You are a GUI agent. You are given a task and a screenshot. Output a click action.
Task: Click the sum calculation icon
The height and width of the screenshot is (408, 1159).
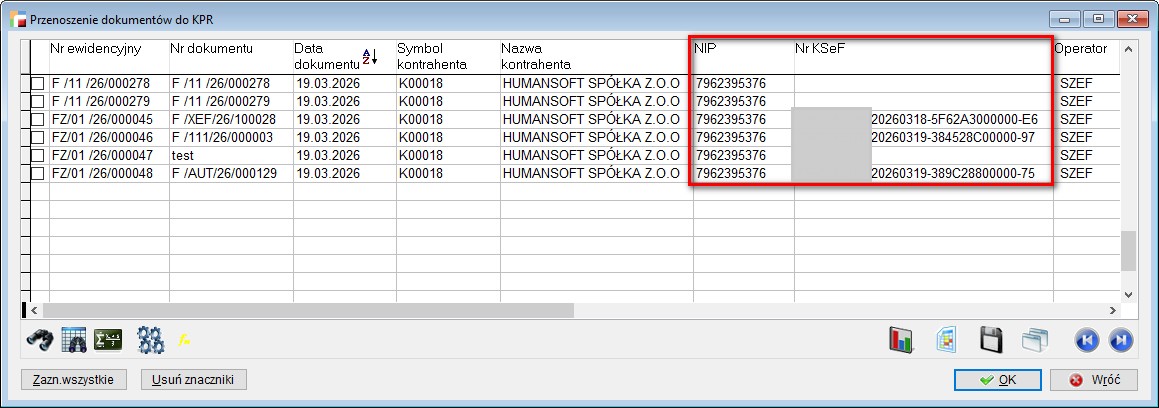click(x=107, y=340)
